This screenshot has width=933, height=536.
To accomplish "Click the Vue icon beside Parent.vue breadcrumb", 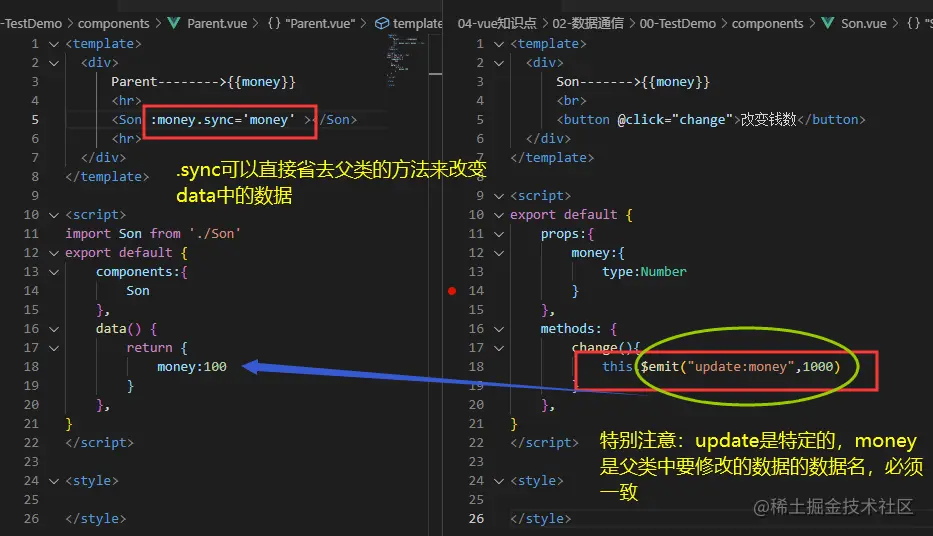I will (x=174, y=23).
